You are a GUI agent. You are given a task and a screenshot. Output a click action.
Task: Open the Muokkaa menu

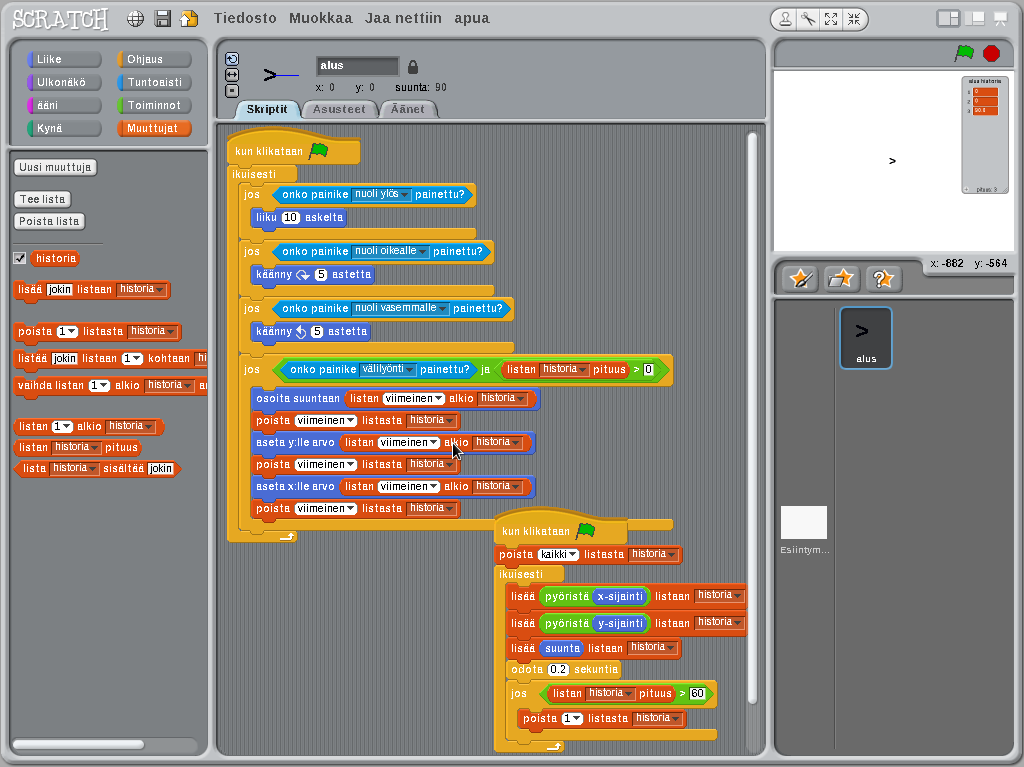321,18
